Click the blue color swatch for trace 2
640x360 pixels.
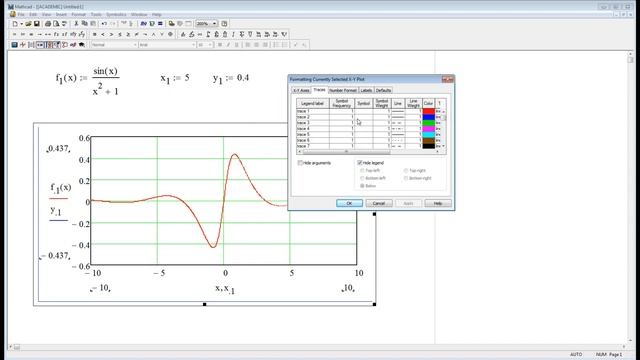429,117
